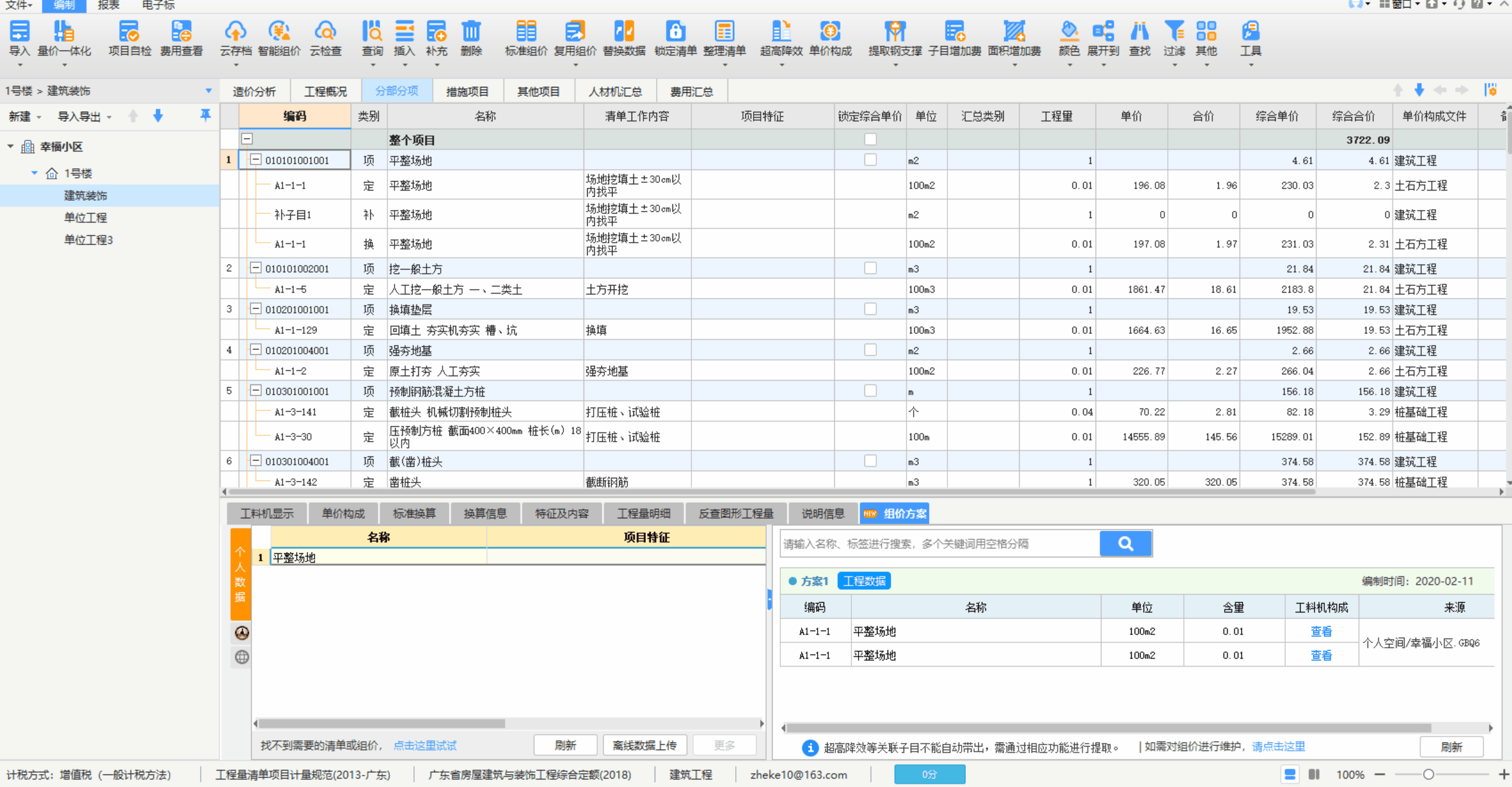
Task: Launch 智能组价 smart pricing
Action: (x=279, y=38)
